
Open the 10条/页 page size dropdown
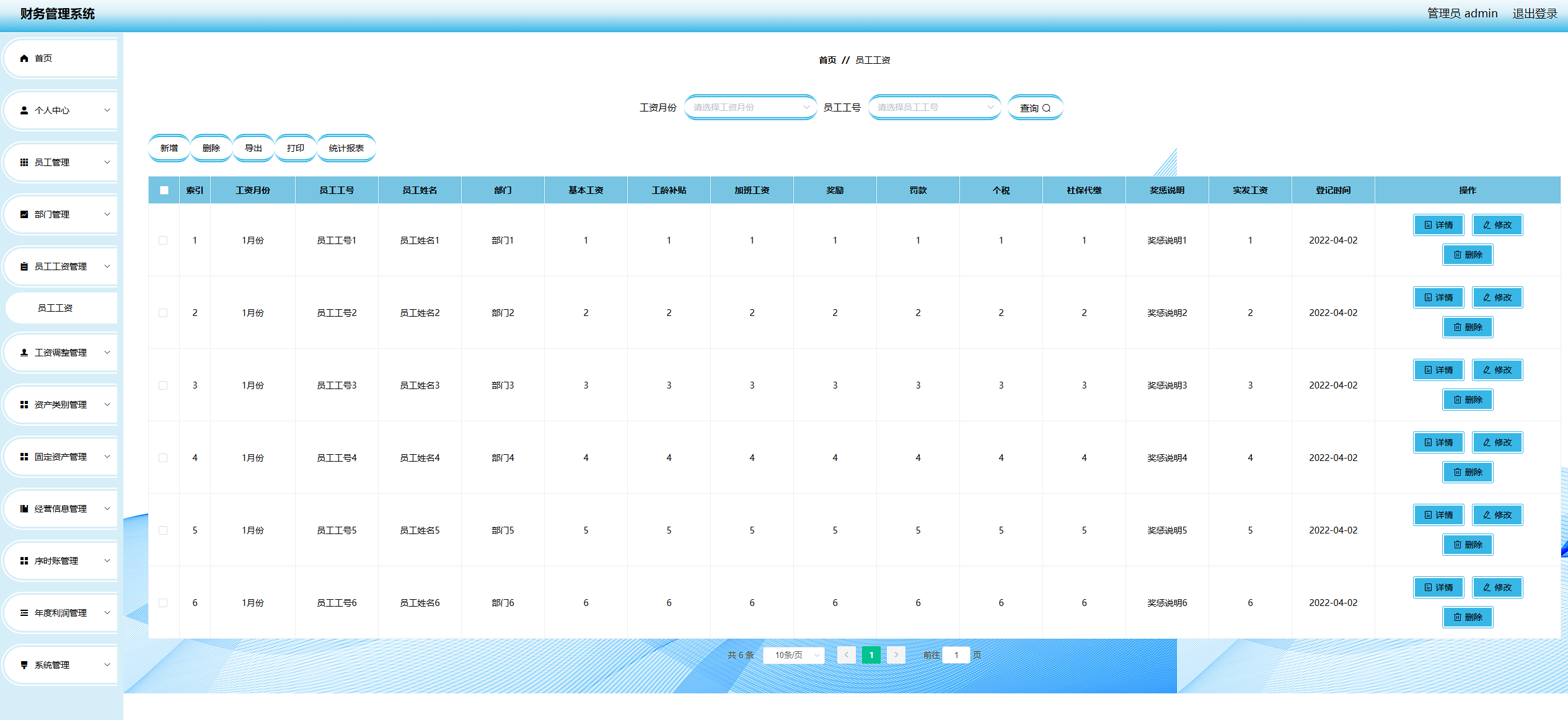point(794,655)
